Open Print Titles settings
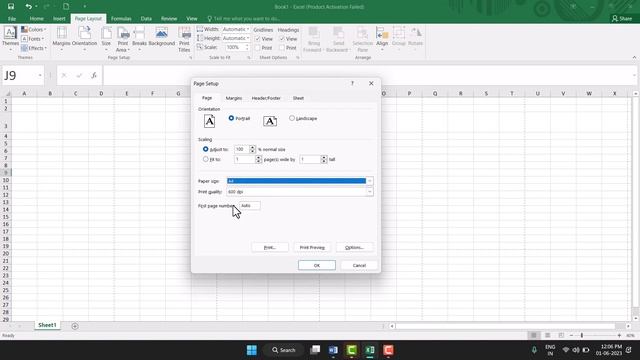 point(184,39)
